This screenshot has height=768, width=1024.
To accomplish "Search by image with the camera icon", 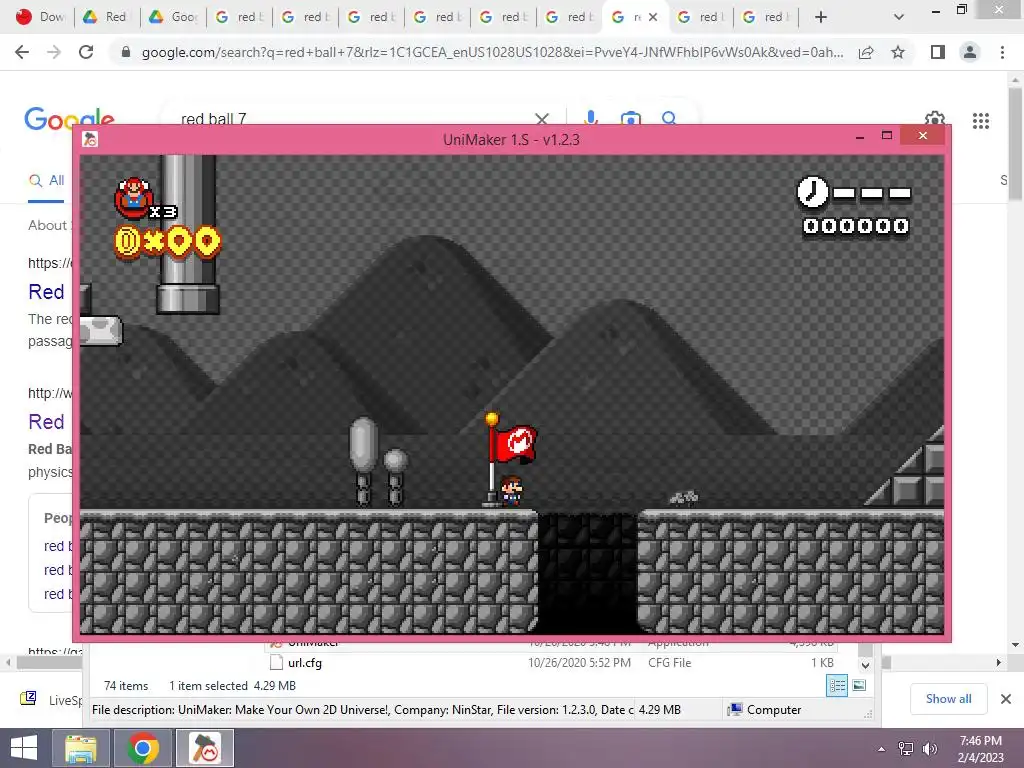I will [x=630, y=118].
